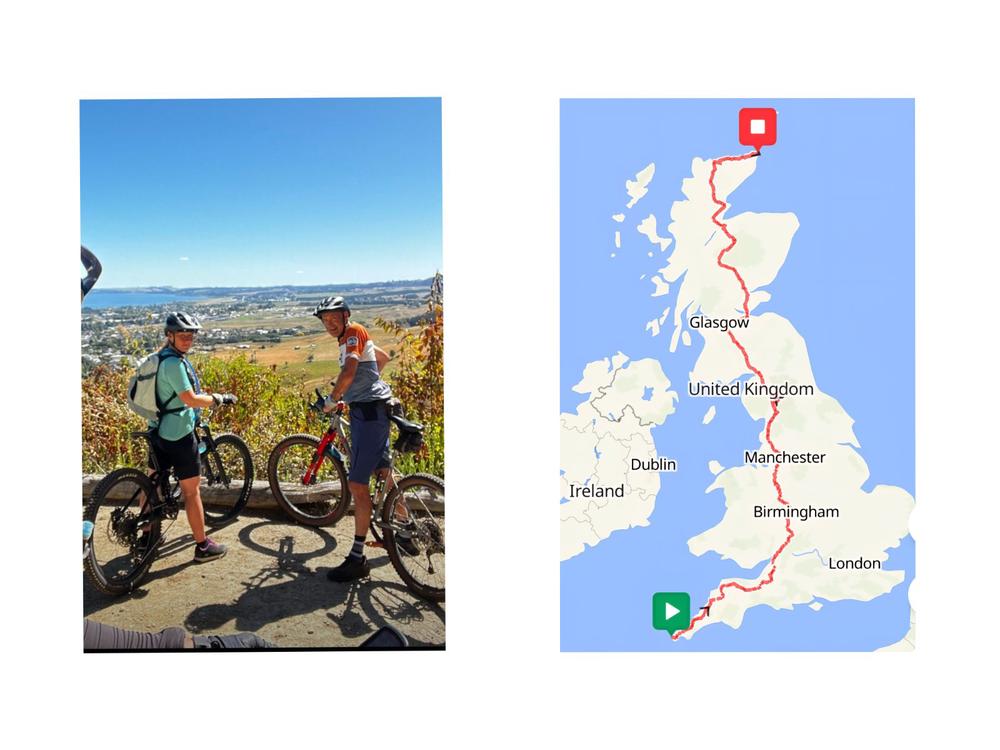The height and width of the screenshot is (750, 1000).
Task: Open the cyclists photo on the left
Action: 263,374
